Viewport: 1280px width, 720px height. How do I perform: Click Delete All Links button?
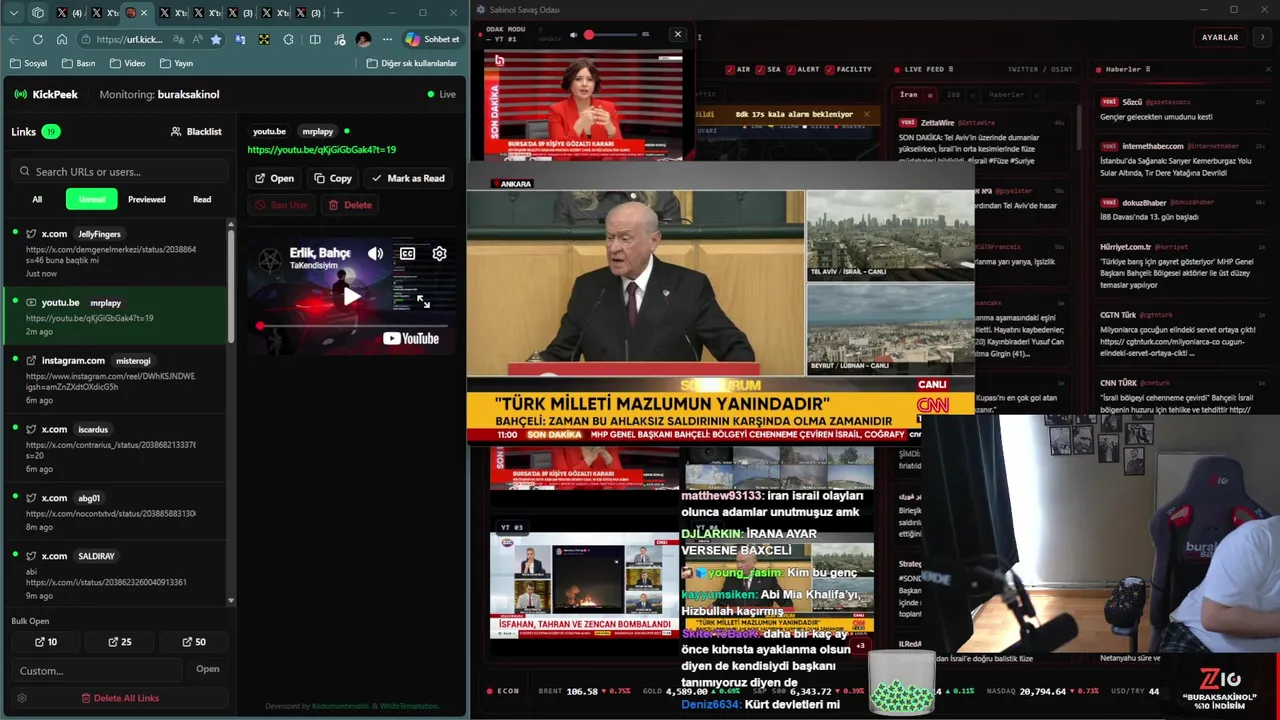coord(120,698)
